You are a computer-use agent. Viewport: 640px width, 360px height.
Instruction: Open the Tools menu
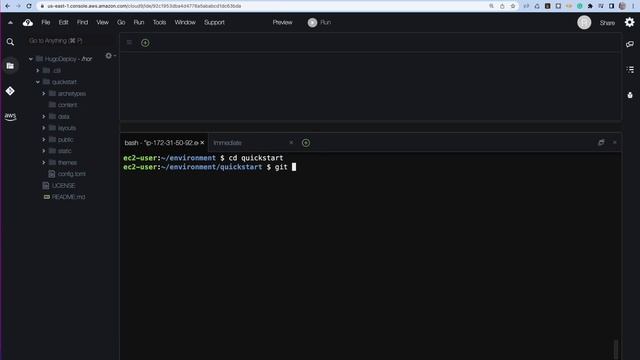159,22
